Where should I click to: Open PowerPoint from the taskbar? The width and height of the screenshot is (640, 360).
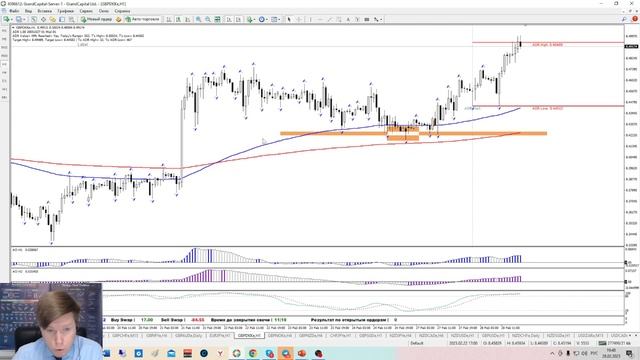click(x=302, y=353)
